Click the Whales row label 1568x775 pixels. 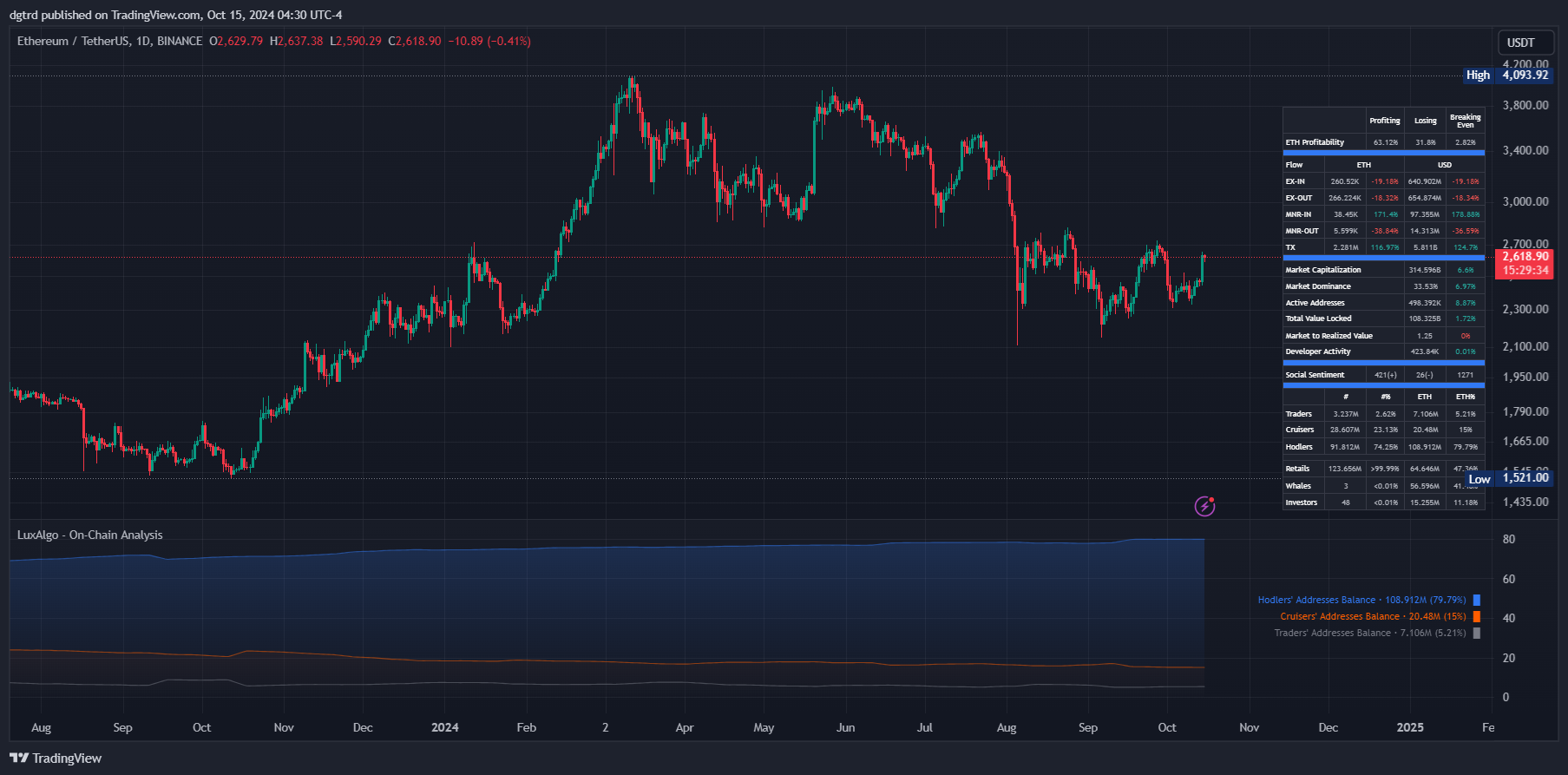(1298, 486)
